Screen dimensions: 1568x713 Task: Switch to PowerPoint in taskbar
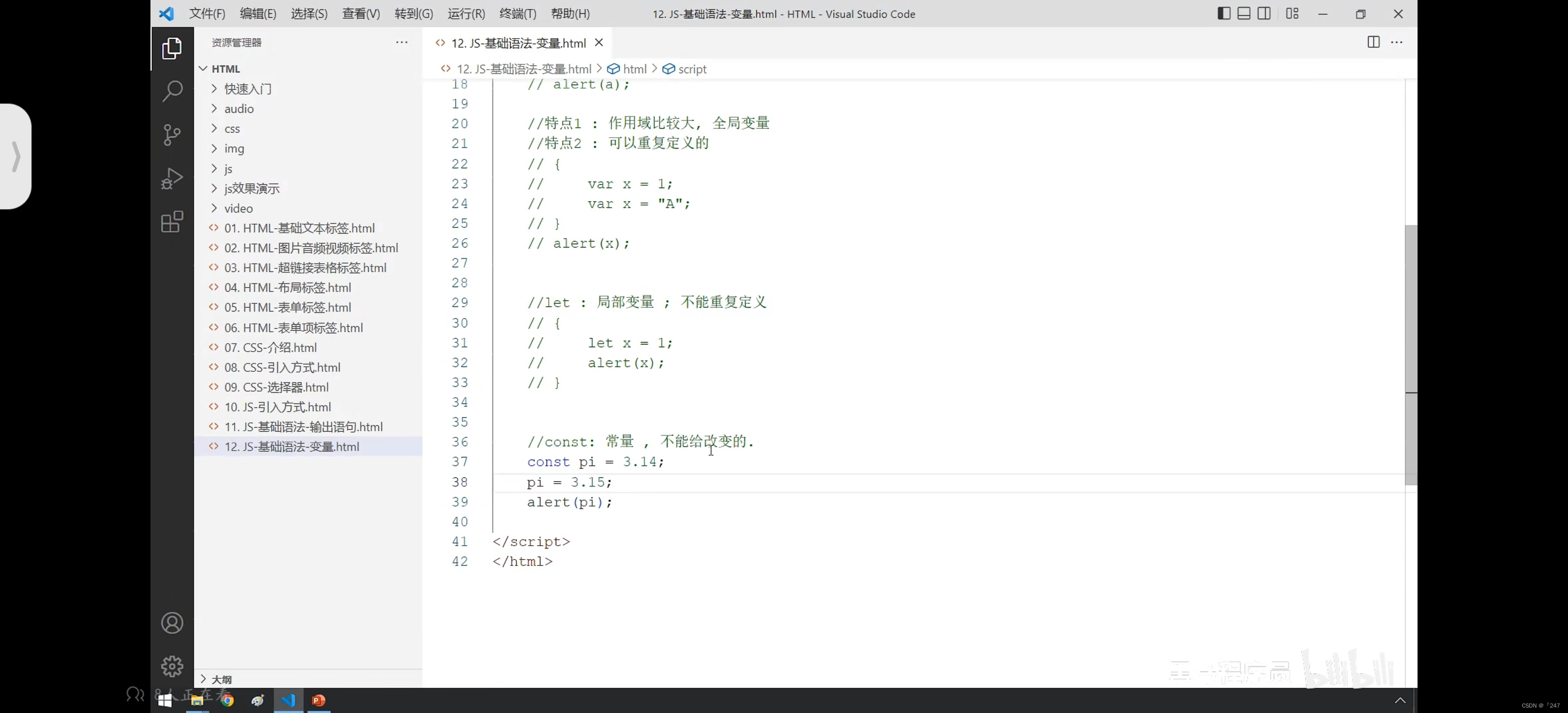coord(318,700)
